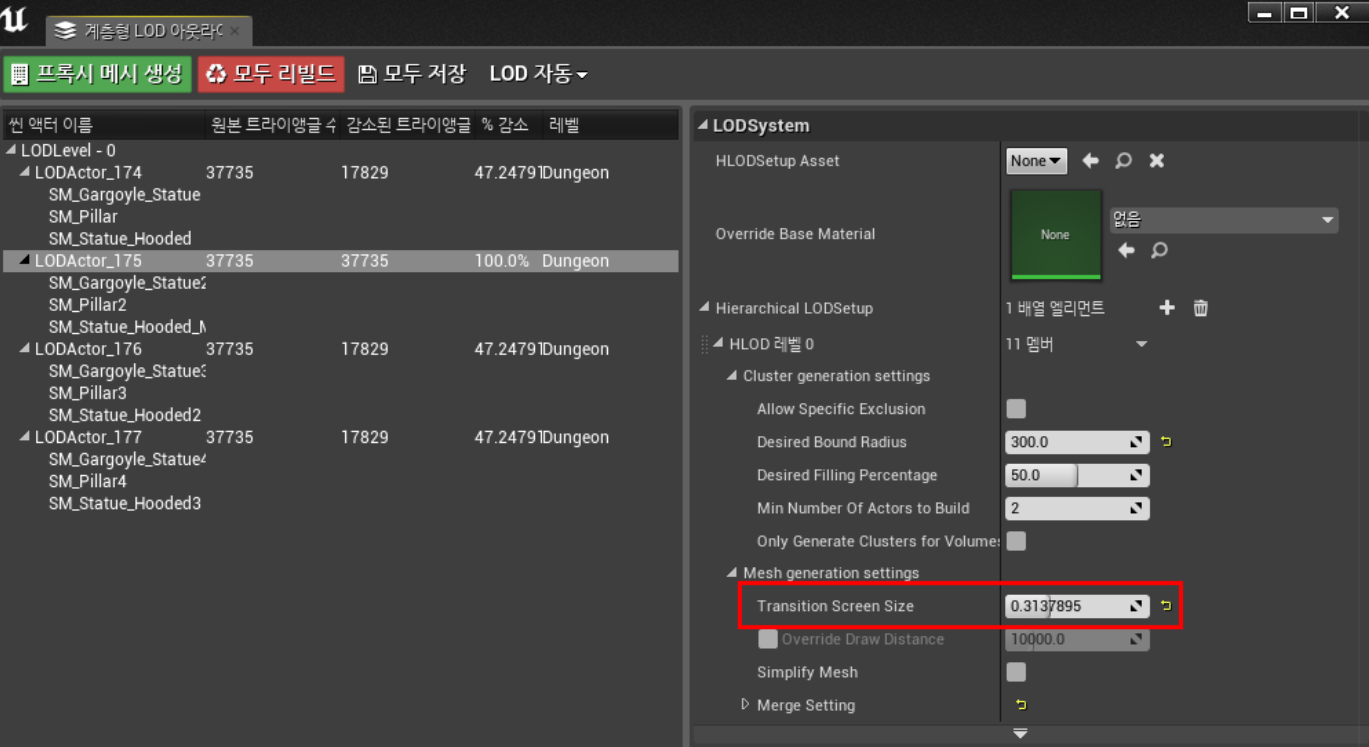1369x747 pixels.
Task: Collapse HLOD 레벨 0 entry
Action: click(719, 344)
